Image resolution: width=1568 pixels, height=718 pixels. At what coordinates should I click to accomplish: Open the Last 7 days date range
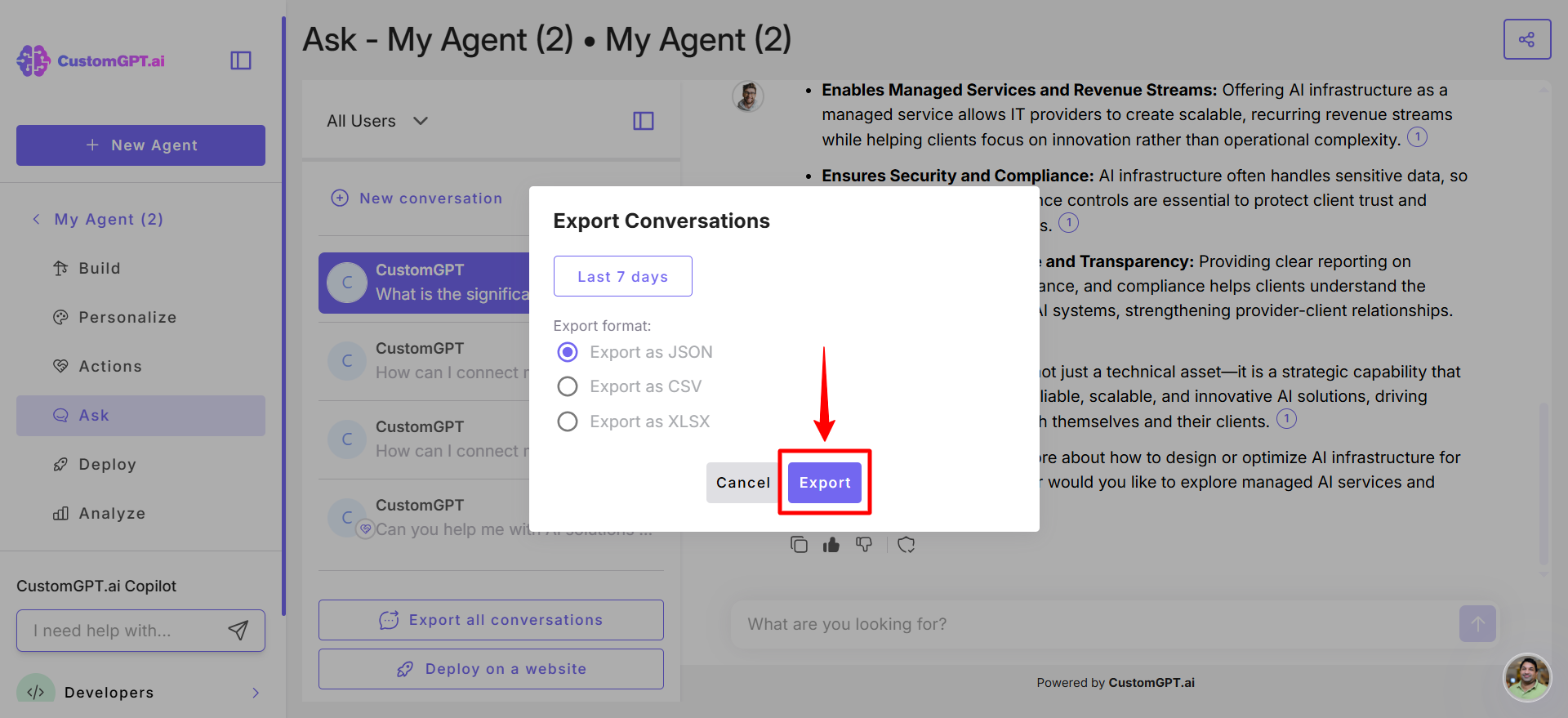[623, 276]
